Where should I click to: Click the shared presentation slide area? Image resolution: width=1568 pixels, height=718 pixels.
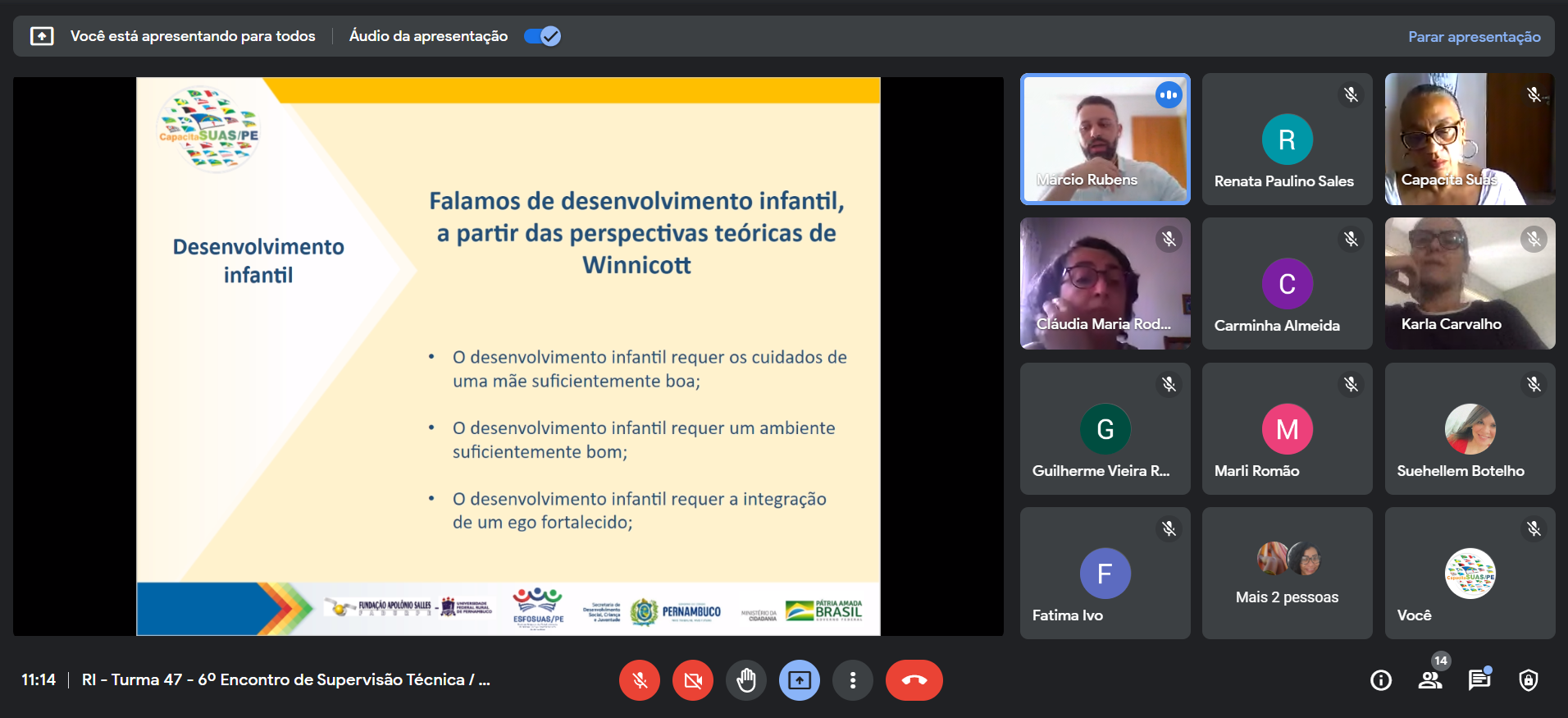point(508,356)
